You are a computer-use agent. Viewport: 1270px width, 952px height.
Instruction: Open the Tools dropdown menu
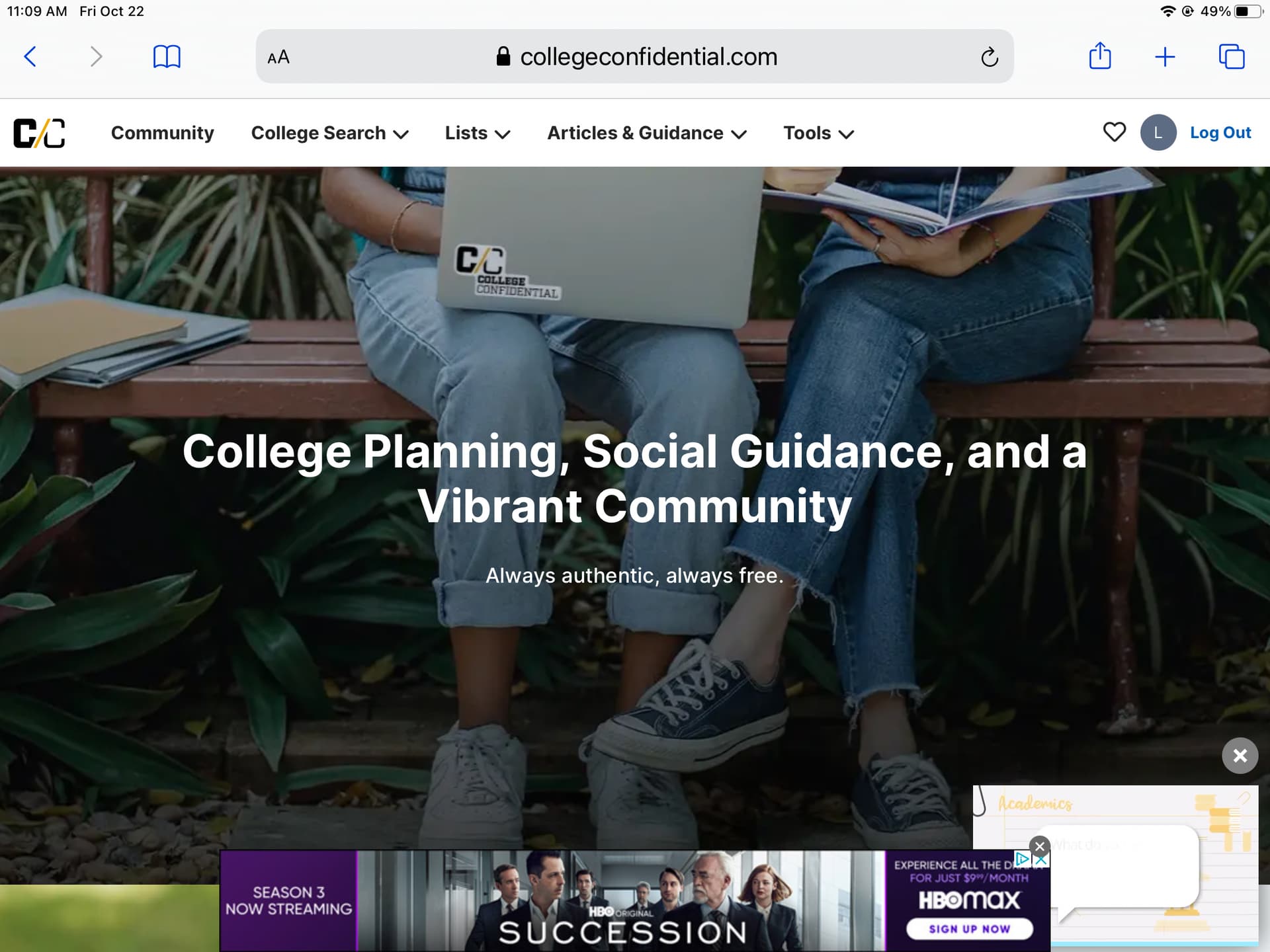point(819,133)
